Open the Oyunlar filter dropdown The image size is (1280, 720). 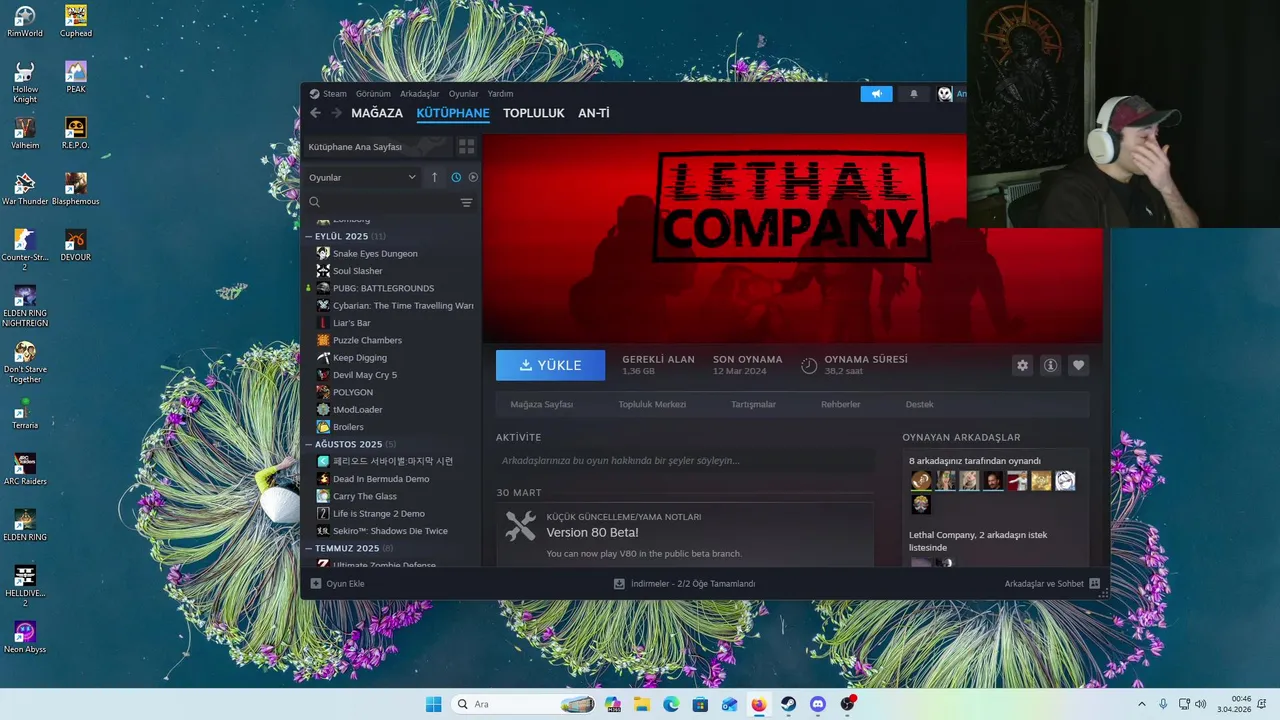tap(362, 177)
